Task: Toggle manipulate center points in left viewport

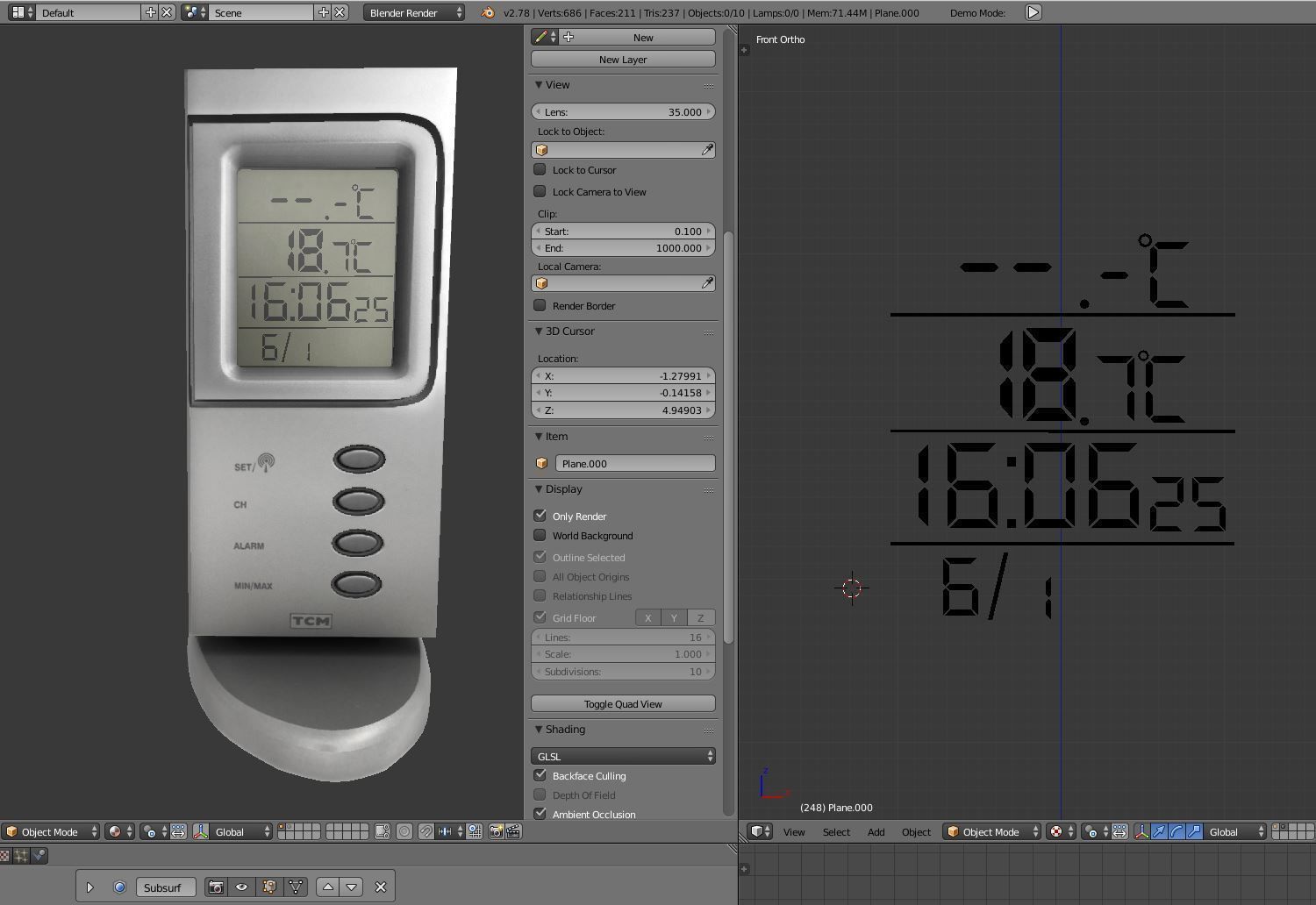Action: coord(178,831)
